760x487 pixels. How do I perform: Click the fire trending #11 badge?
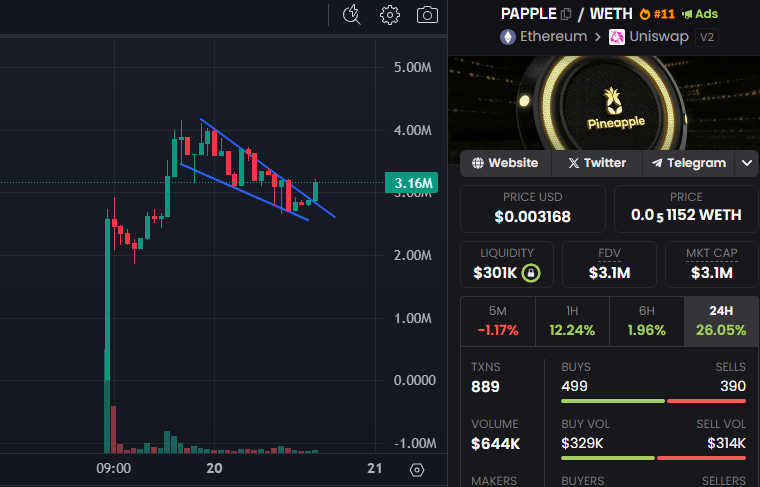(657, 14)
